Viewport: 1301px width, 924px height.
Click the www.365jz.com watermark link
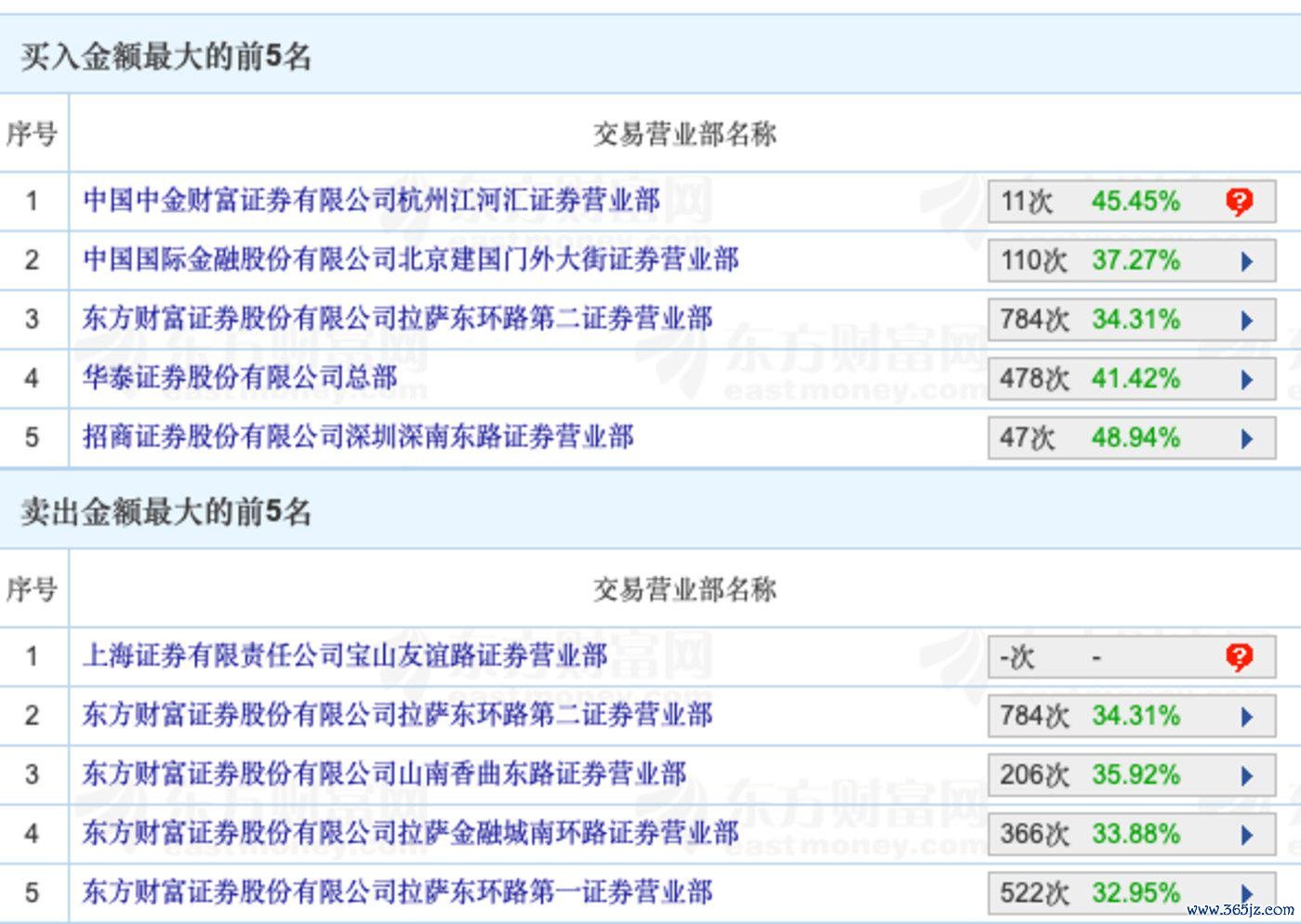(1240, 909)
